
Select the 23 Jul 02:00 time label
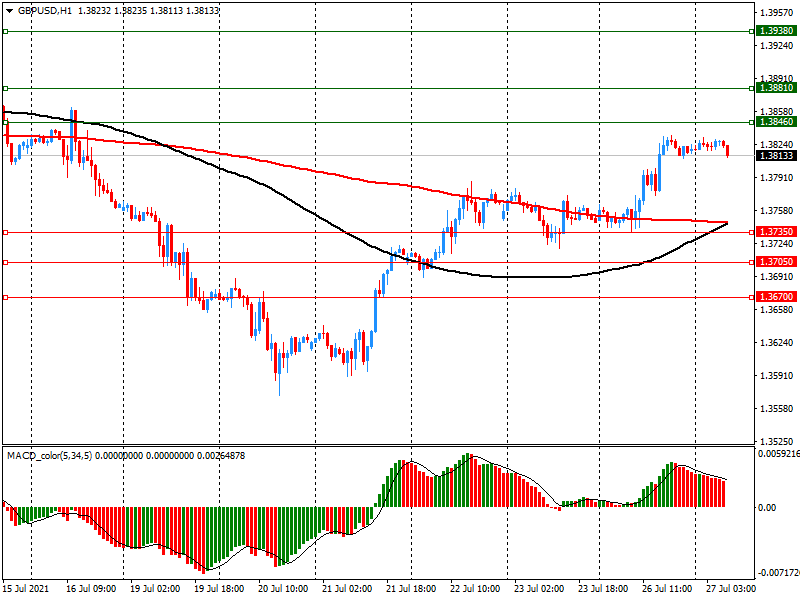coord(539,589)
